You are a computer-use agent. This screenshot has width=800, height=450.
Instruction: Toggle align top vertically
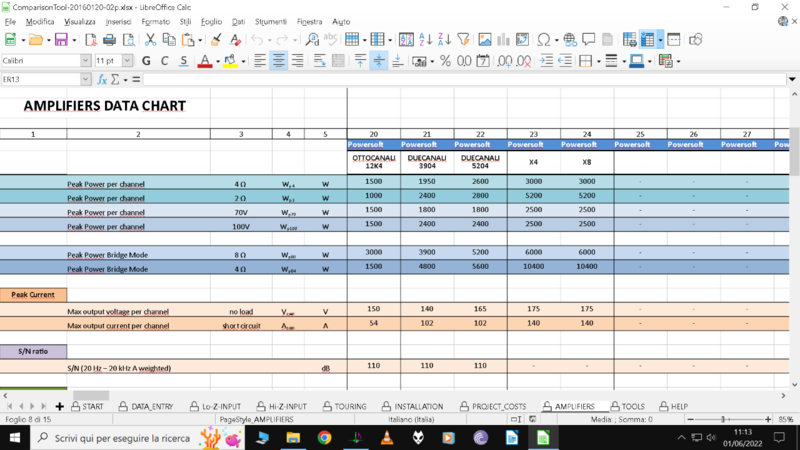(x=360, y=61)
